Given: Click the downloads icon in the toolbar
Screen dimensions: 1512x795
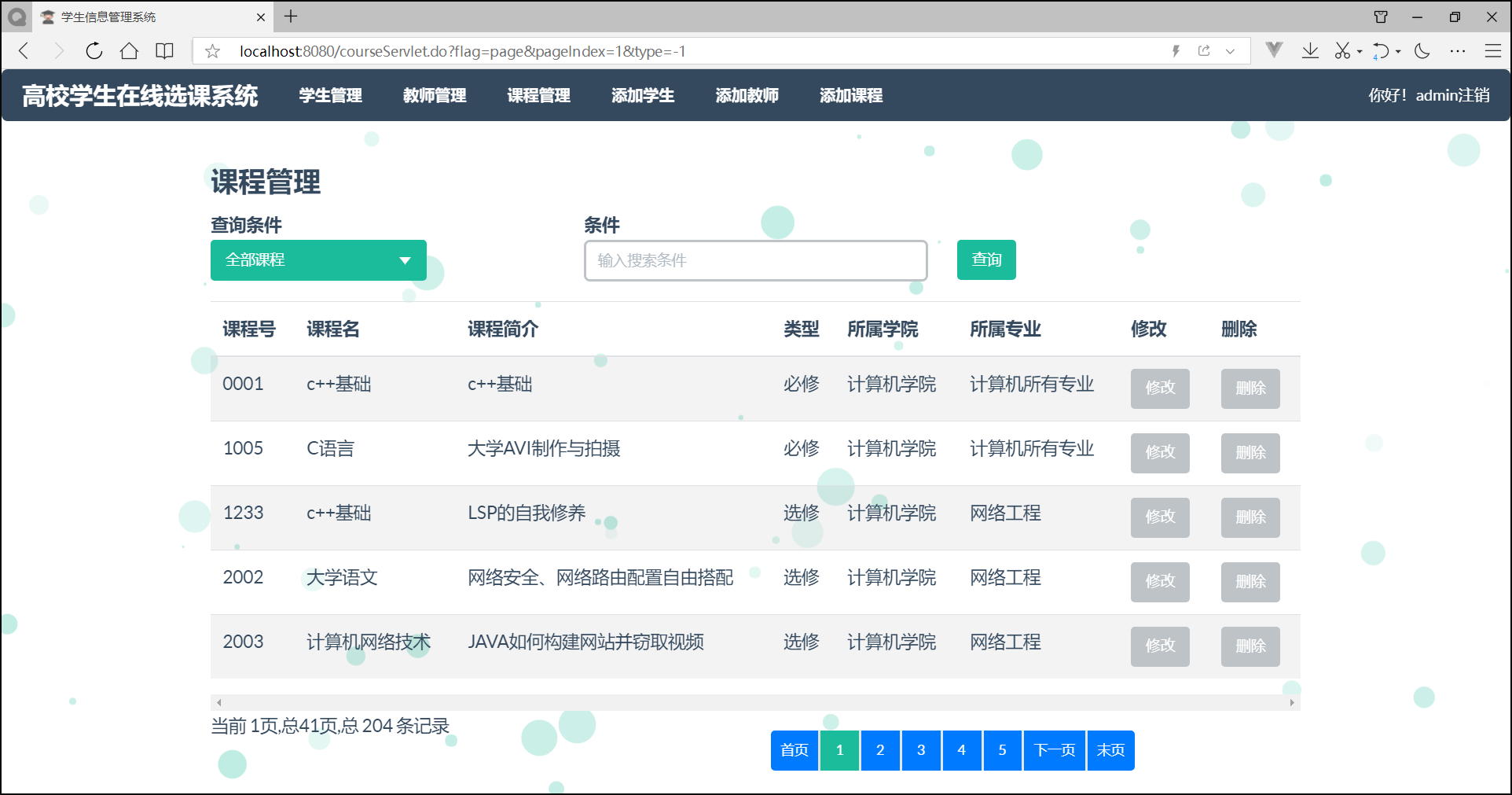Looking at the screenshot, I should point(1310,50).
